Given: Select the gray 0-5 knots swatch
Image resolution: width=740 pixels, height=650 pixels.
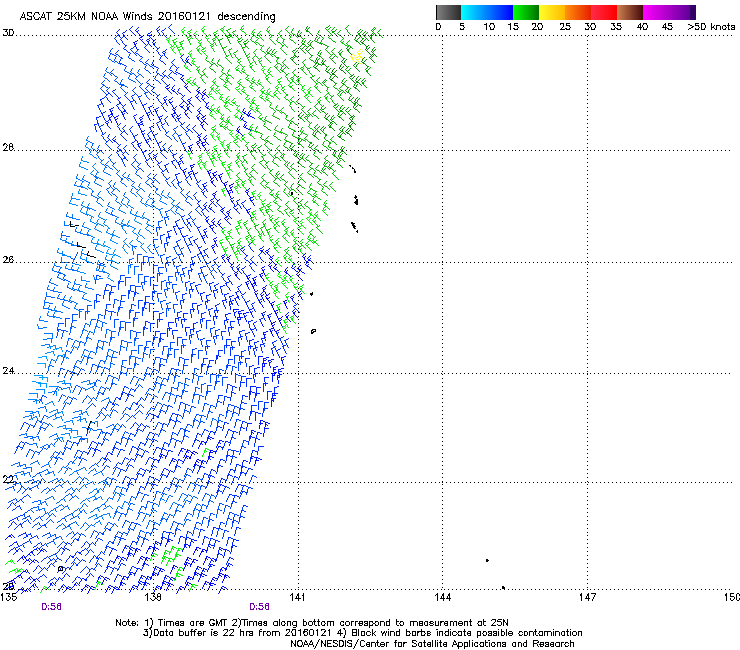Looking at the screenshot, I should 448,12.
